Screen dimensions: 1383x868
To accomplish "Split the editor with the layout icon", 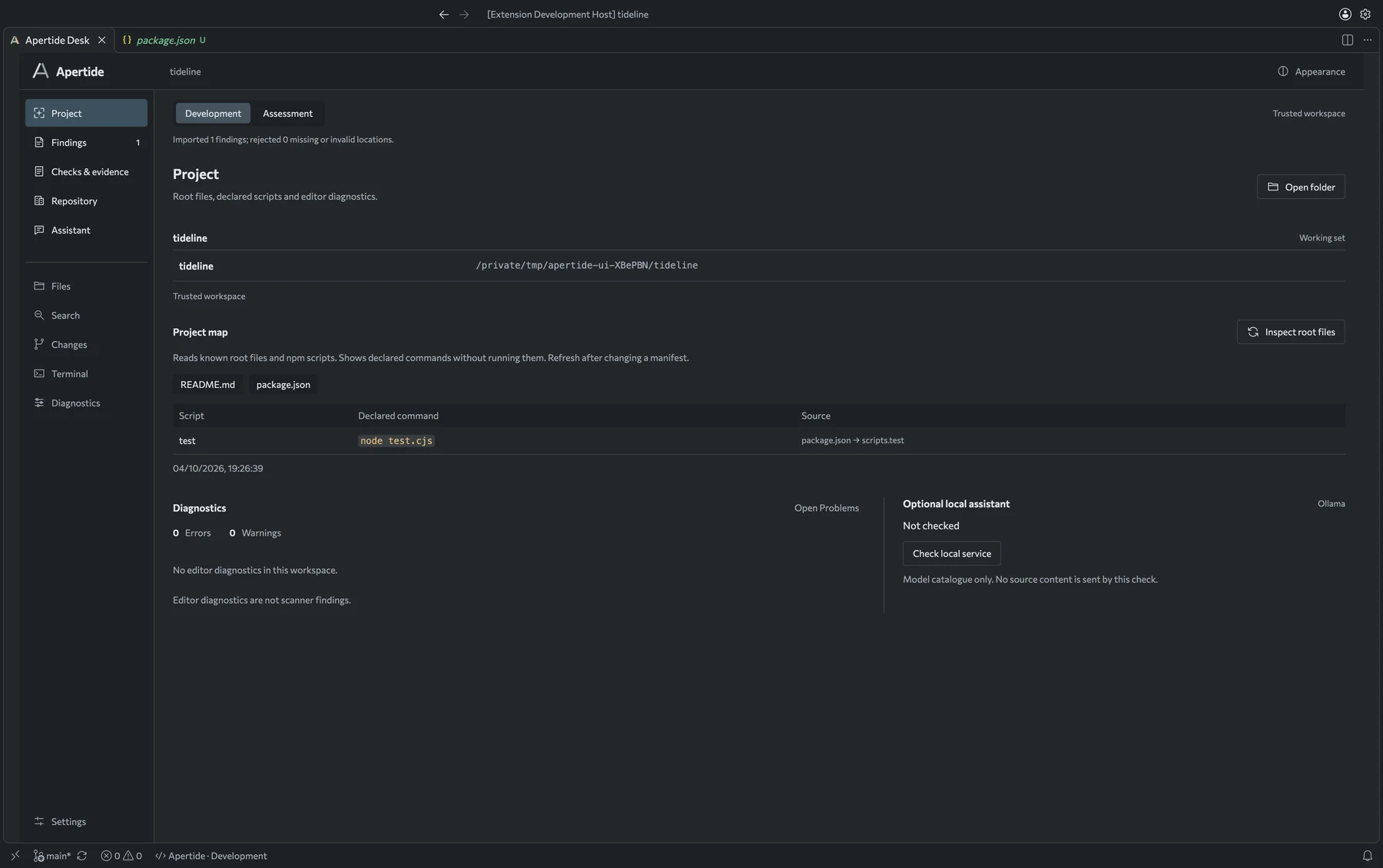I will pyautogui.click(x=1347, y=40).
